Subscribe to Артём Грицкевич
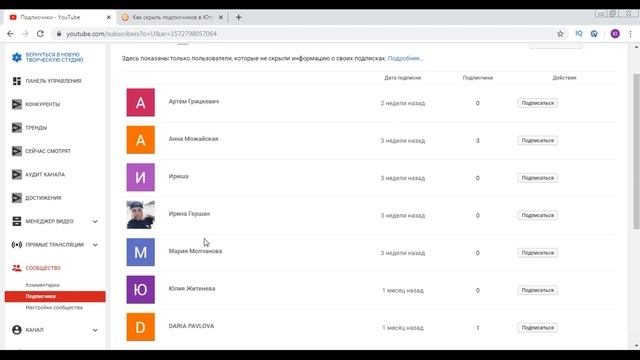The image size is (640, 360). (x=537, y=103)
